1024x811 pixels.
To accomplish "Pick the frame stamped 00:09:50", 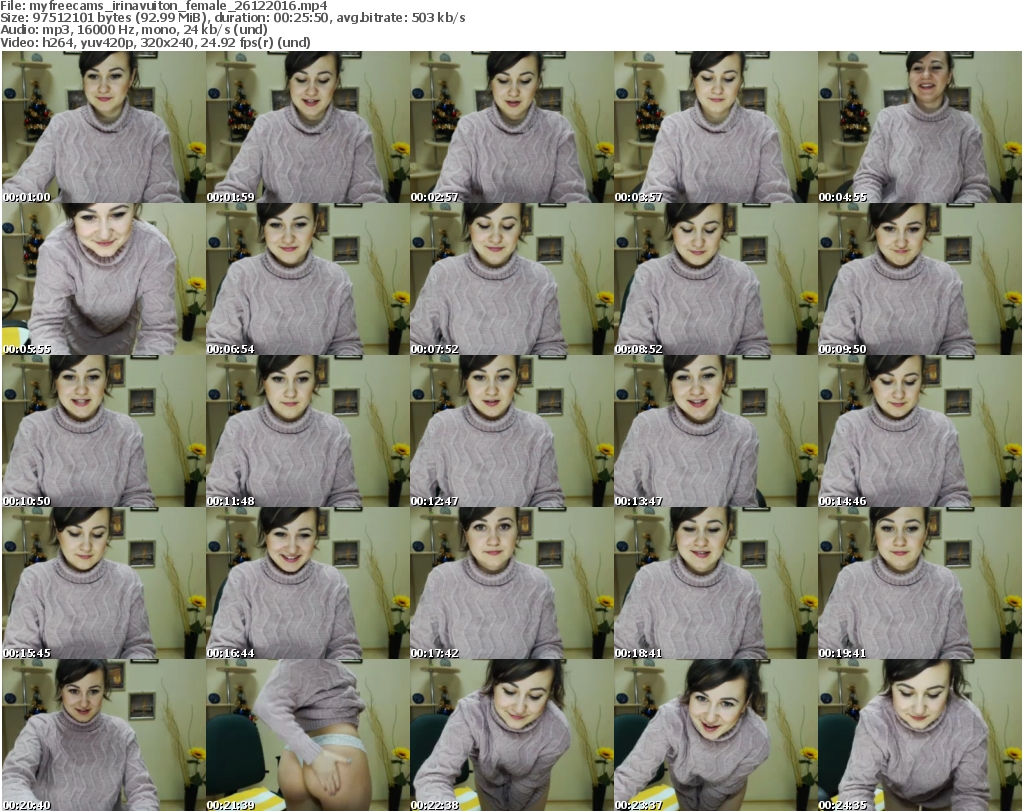I will point(920,279).
